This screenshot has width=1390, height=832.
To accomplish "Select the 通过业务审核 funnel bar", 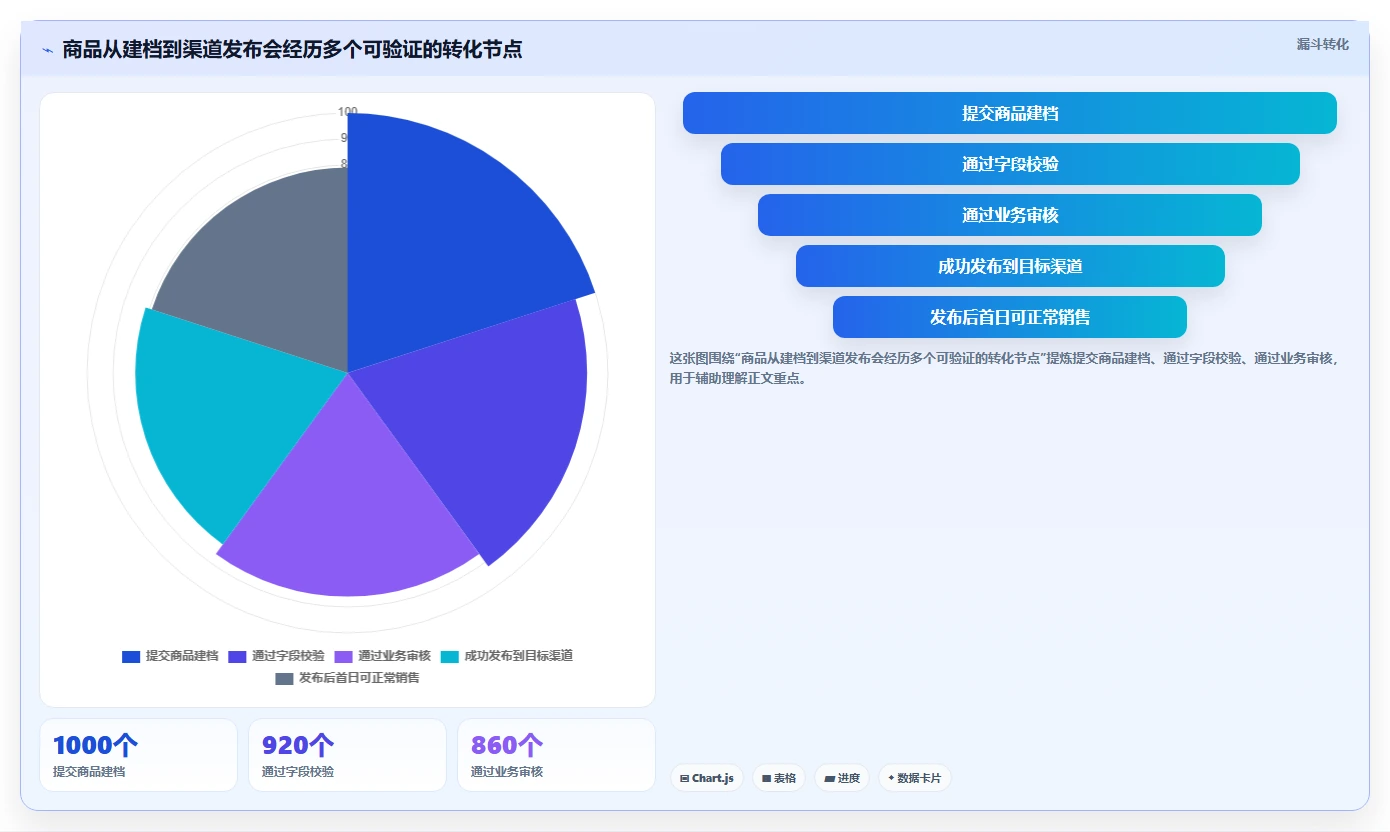I will click(x=1010, y=215).
